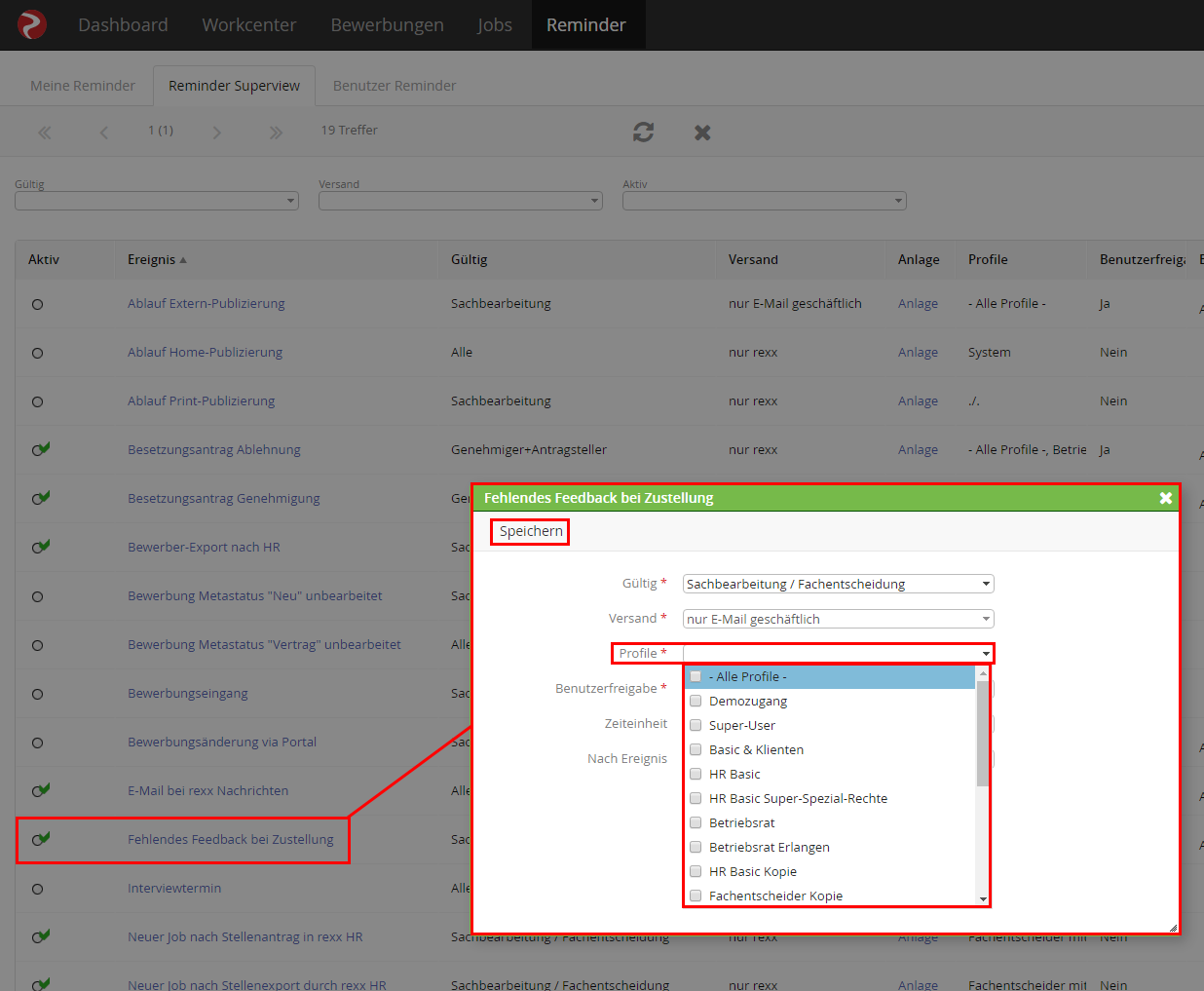The width and height of the screenshot is (1204, 991).
Task: Click the profile list scrollbar thumb
Action: tap(983, 733)
